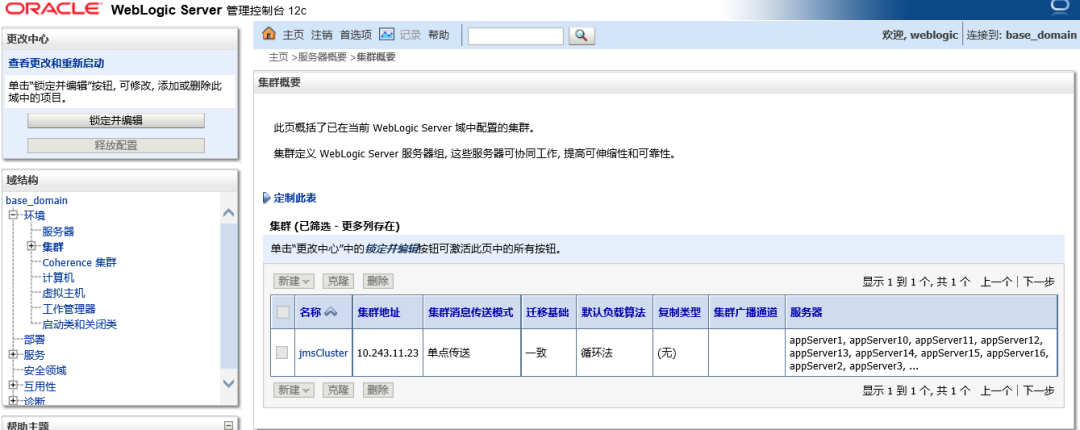Viewport: 1080px width, 430px height.
Task: Click the lower 删除 button
Action: tap(378, 390)
